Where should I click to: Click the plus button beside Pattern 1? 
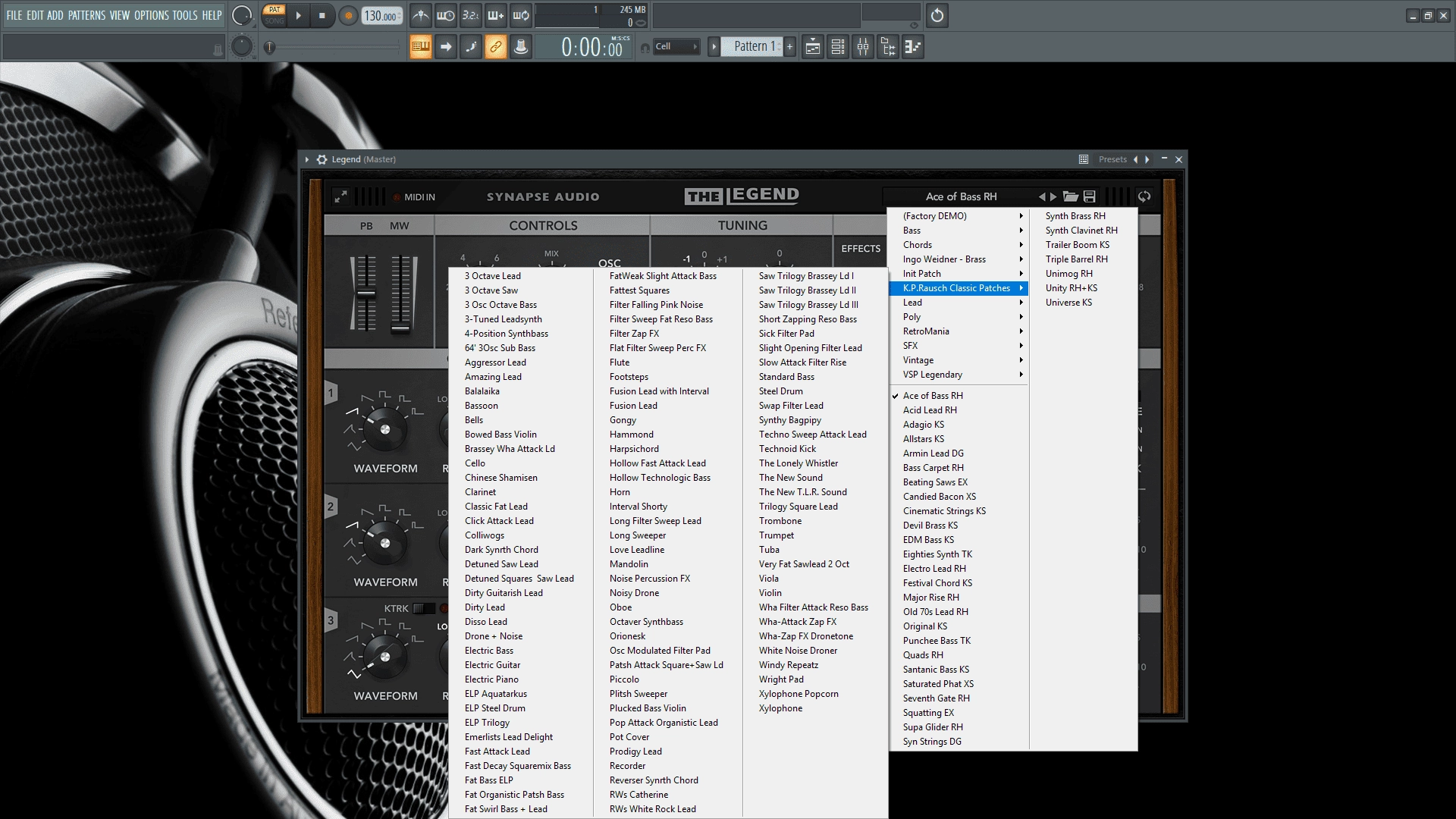[789, 47]
